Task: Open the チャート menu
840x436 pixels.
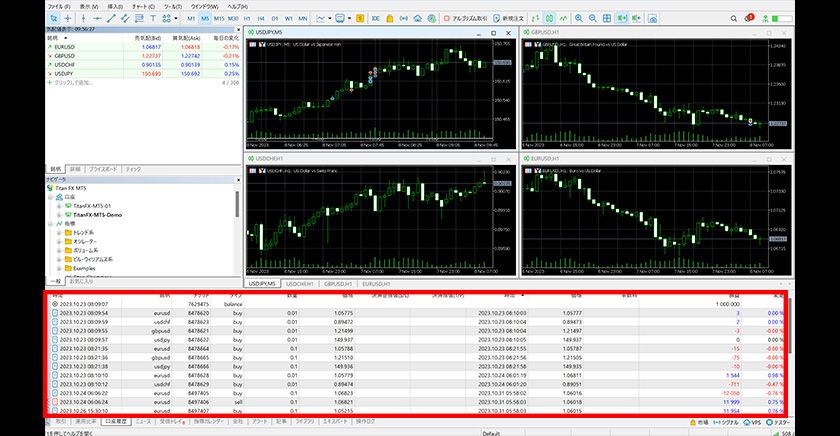Action: coord(143,6)
